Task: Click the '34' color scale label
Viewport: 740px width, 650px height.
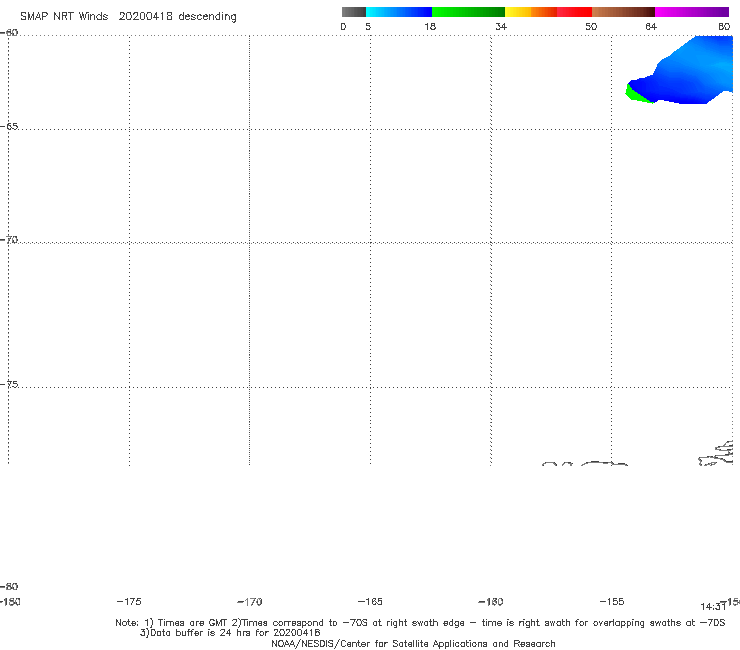Action: 501,26
